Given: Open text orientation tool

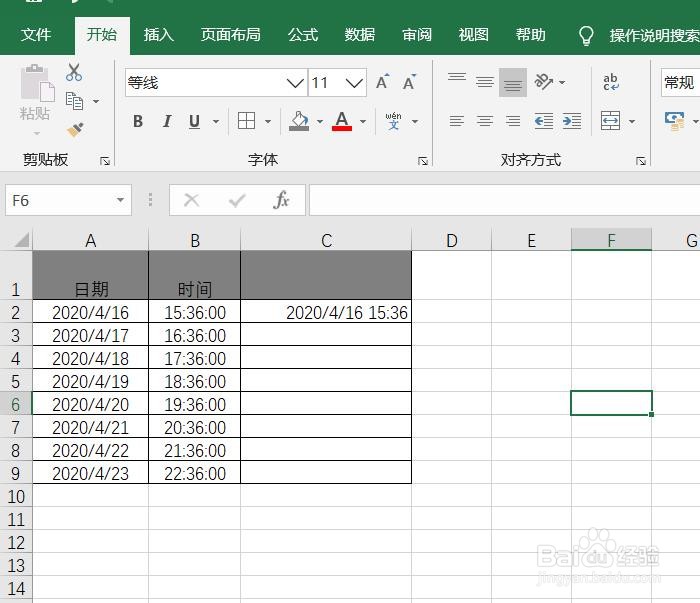Looking at the screenshot, I should (x=544, y=82).
